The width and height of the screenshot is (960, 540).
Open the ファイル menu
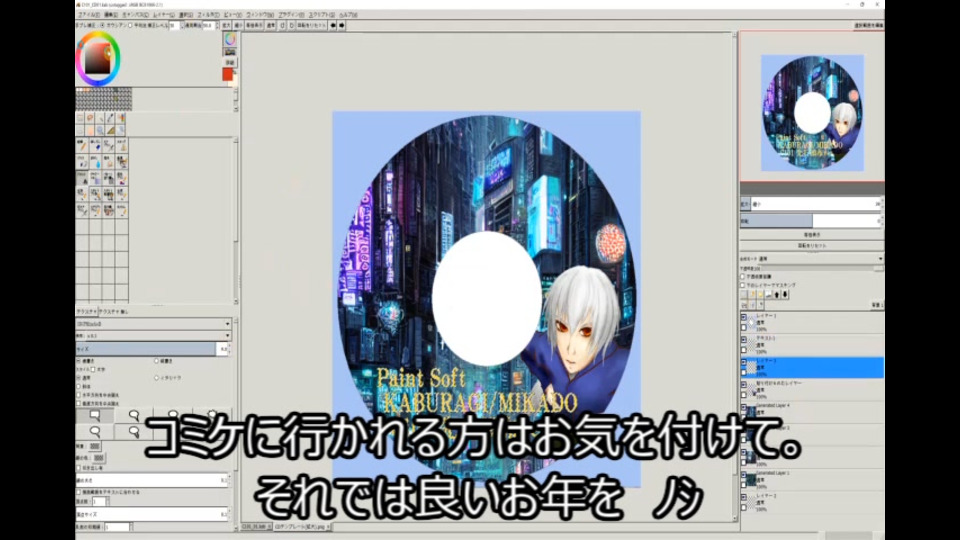coord(89,15)
